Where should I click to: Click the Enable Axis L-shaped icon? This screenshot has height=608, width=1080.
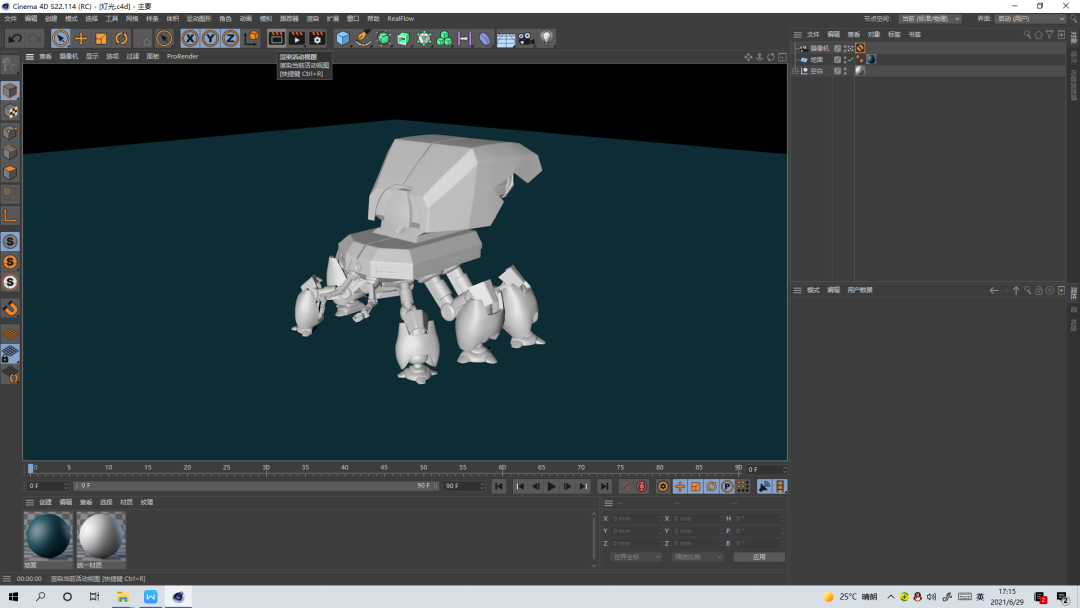click(x=10, y=216)
